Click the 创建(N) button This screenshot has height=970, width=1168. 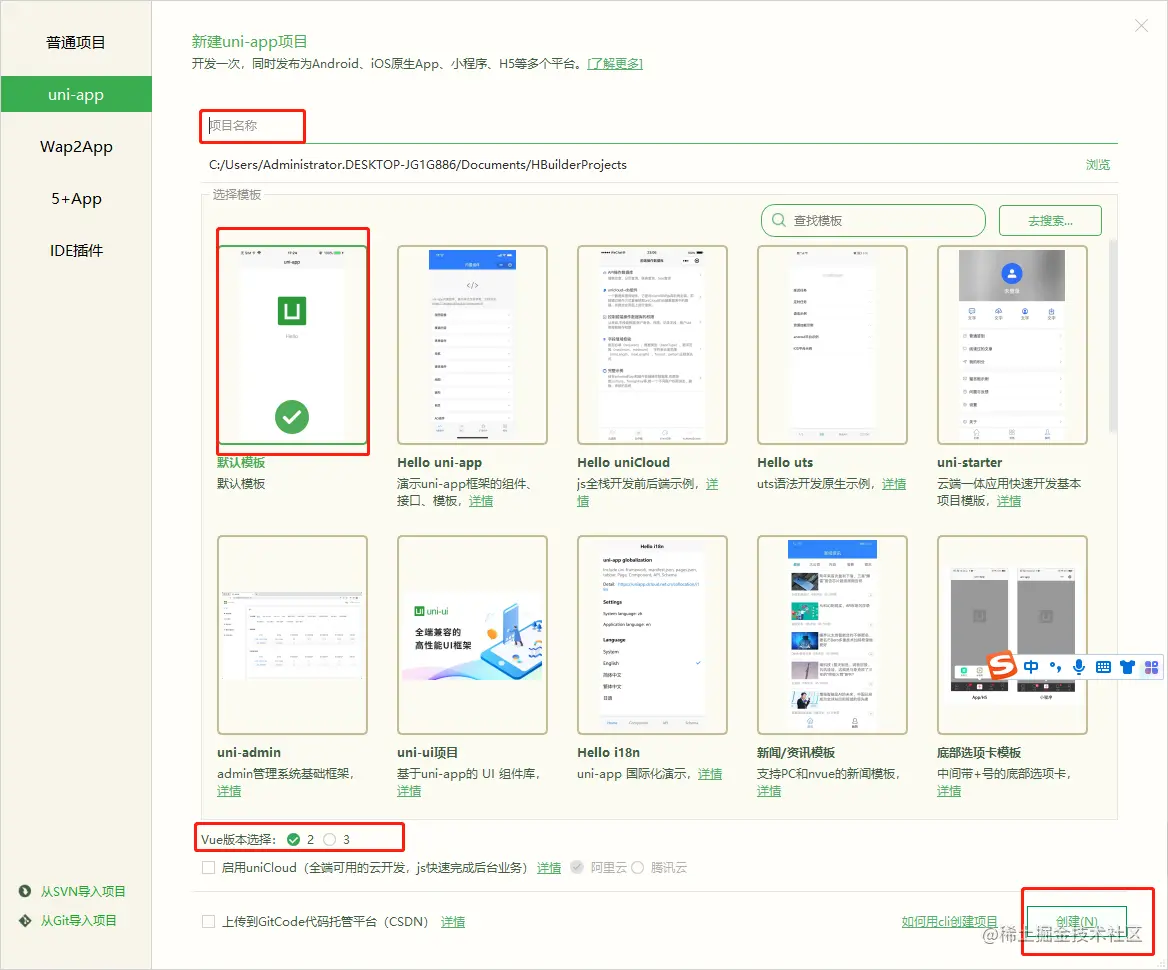point(1076,922)
